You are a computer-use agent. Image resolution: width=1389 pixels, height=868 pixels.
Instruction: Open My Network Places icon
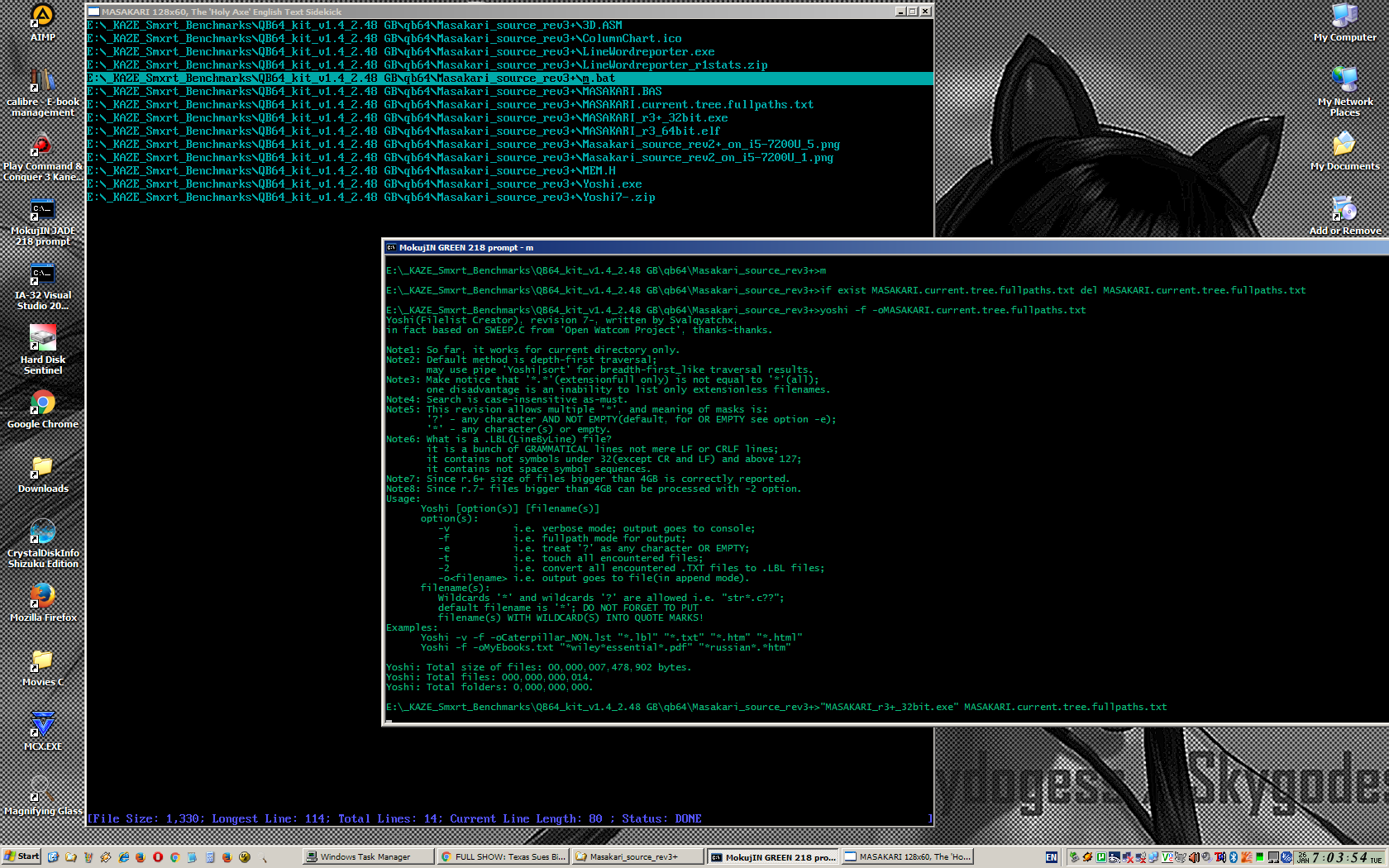coord(1344,93)
